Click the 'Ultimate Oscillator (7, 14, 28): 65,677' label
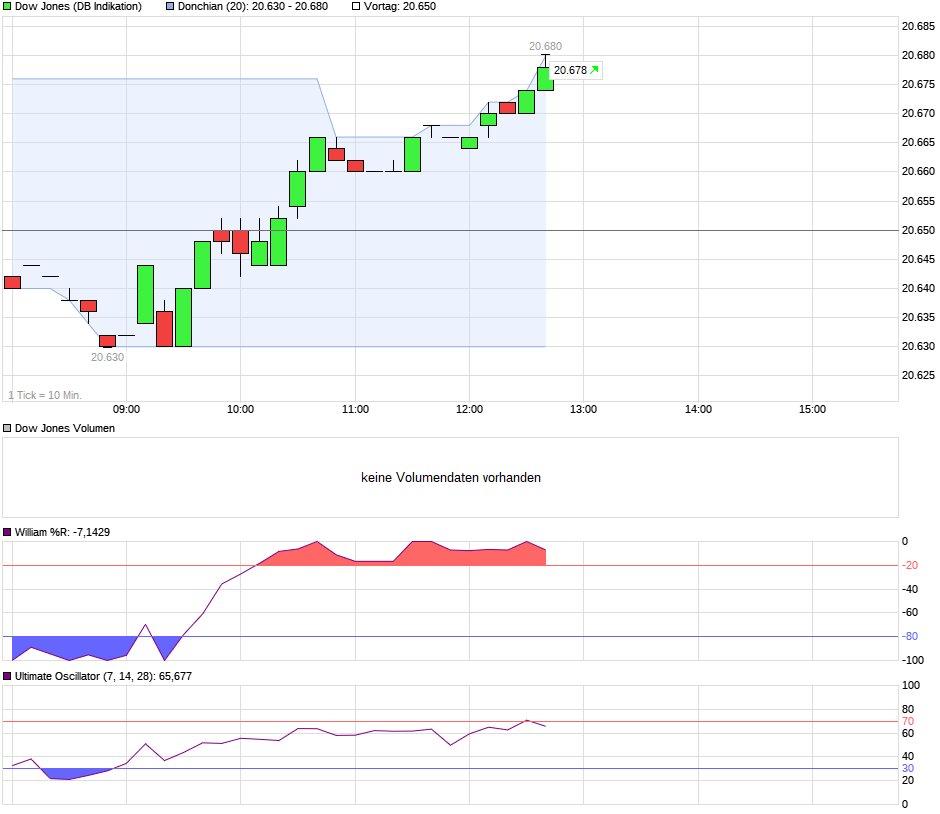This screenshot has width=940, height=814. tap(103, 676)
